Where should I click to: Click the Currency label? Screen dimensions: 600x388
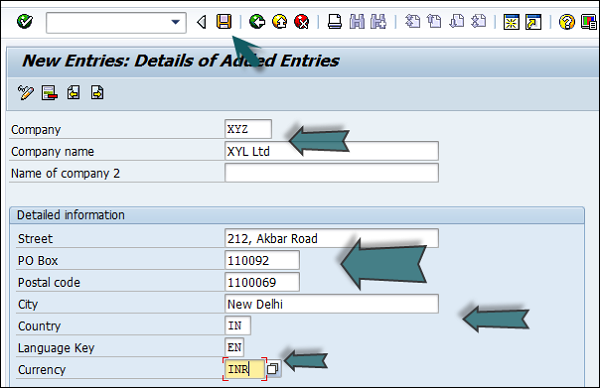[42, 370]
